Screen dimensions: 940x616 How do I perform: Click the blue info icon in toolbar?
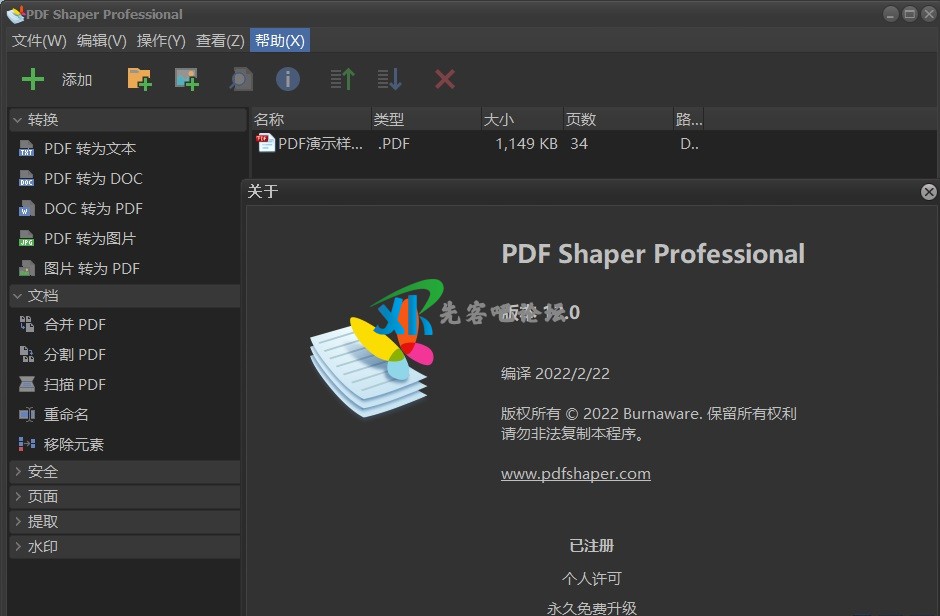[288, 79]
